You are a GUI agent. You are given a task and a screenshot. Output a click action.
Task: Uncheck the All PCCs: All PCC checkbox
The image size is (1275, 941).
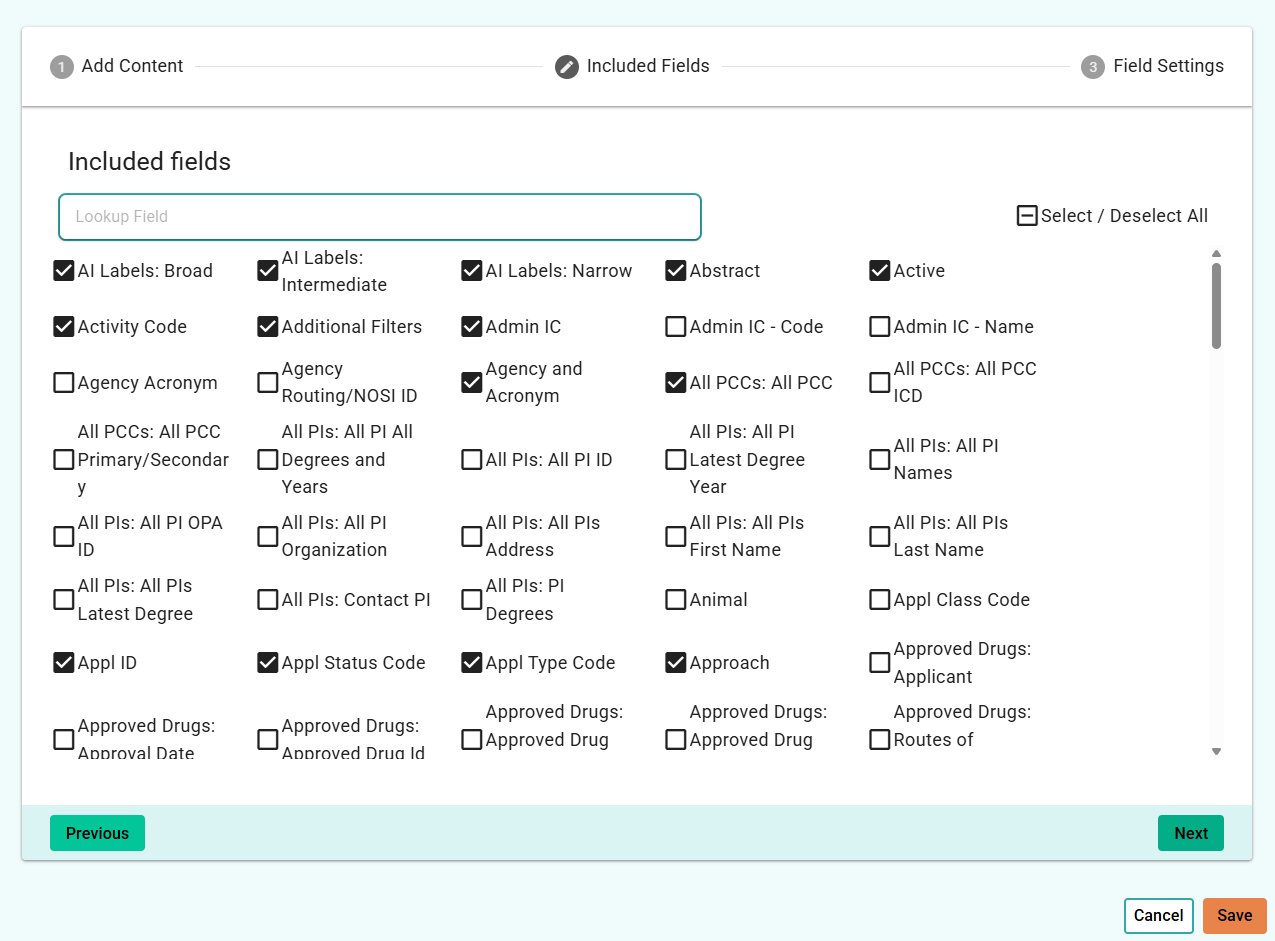pos(676,383)
